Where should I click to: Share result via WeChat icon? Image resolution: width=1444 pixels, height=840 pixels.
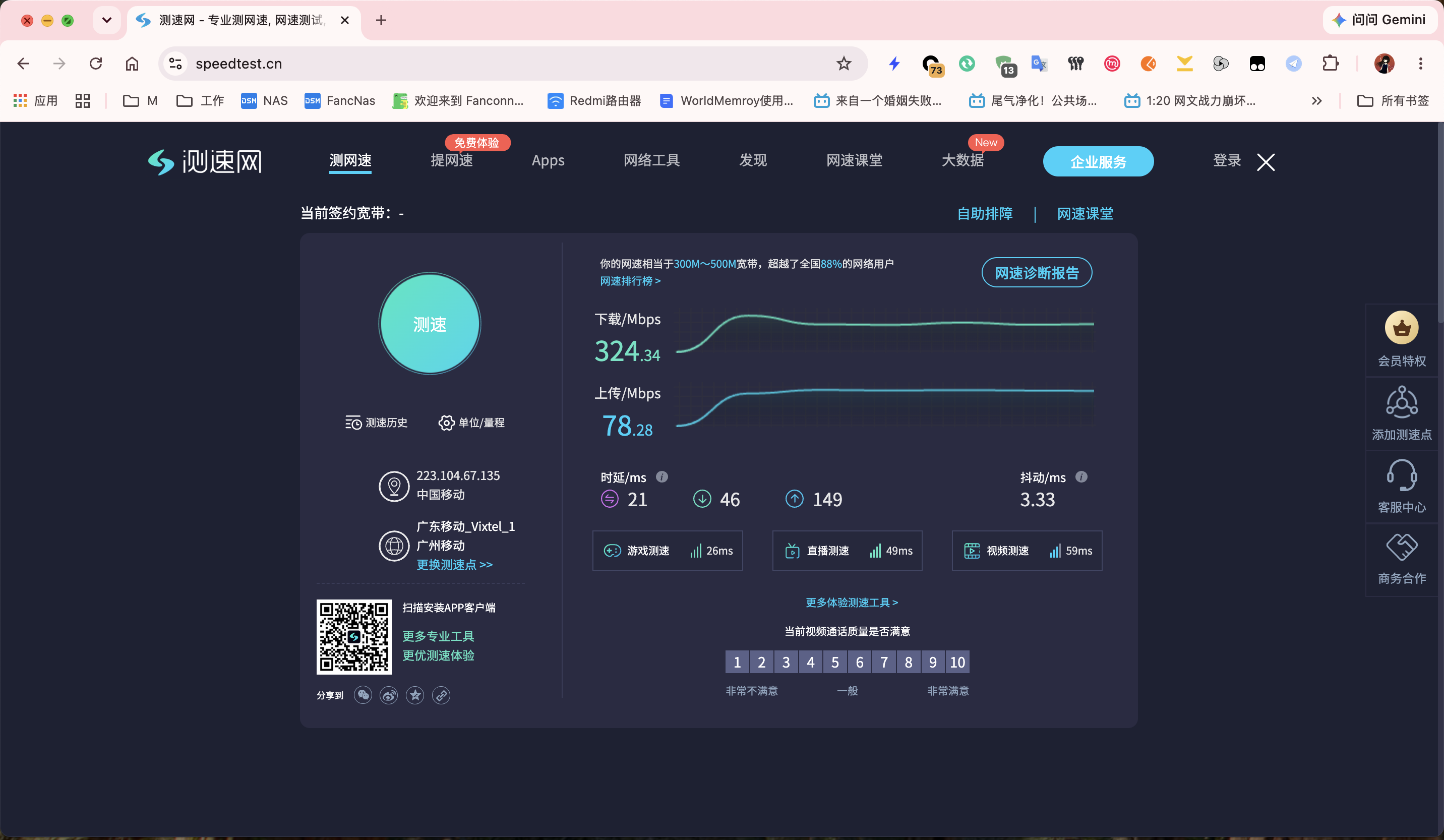pos(363,695)
